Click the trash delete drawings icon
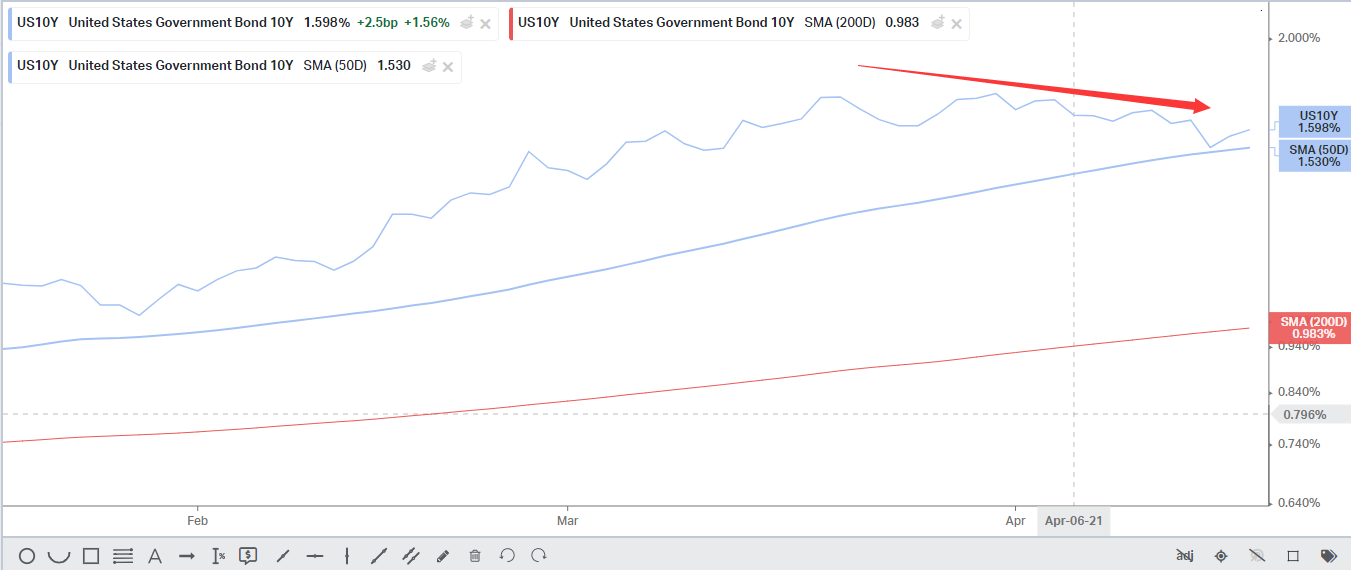Viewport: 1351px width, 570px height. 475,556
